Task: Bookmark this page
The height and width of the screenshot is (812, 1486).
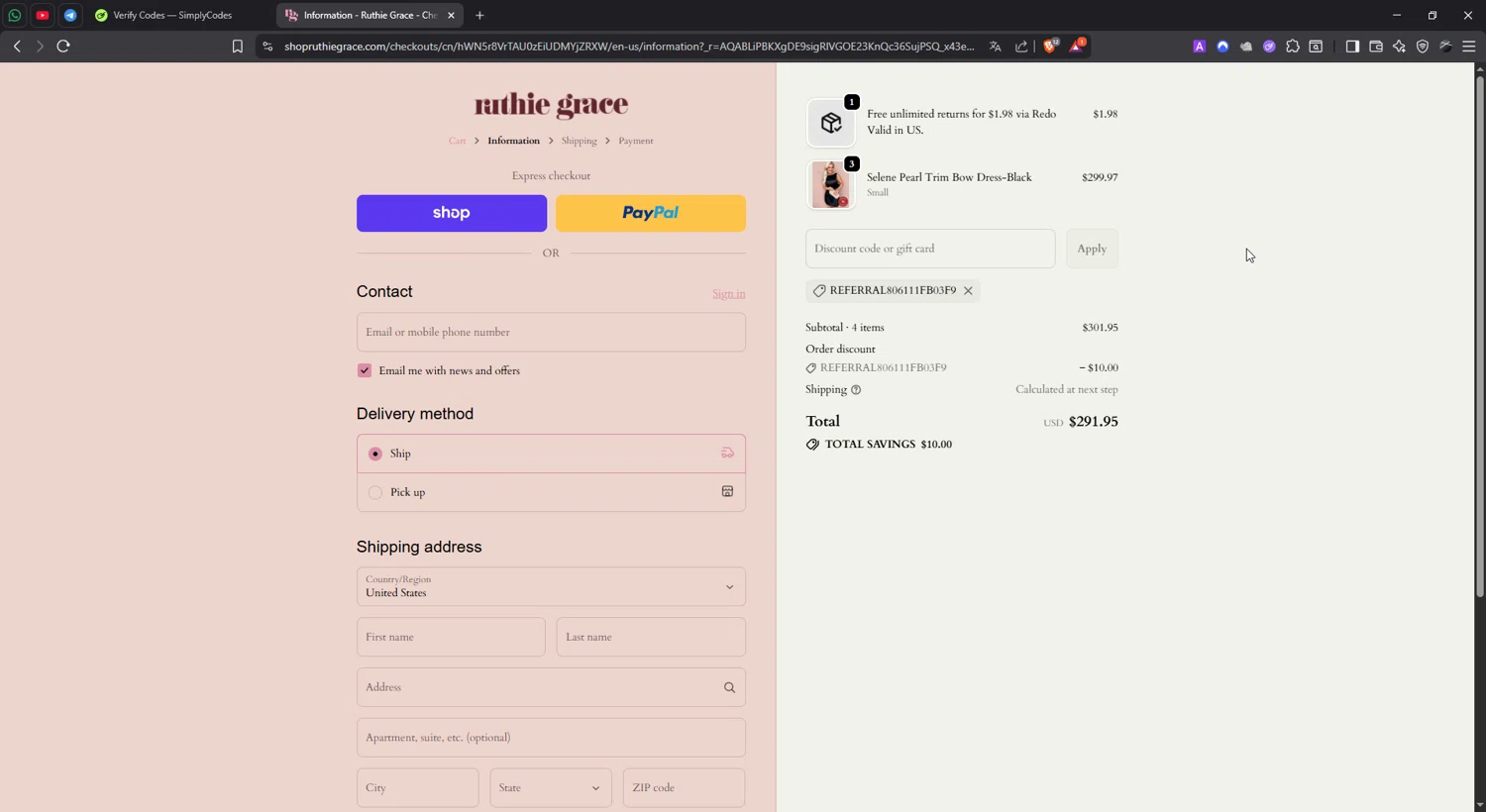Action: (237, 46)
